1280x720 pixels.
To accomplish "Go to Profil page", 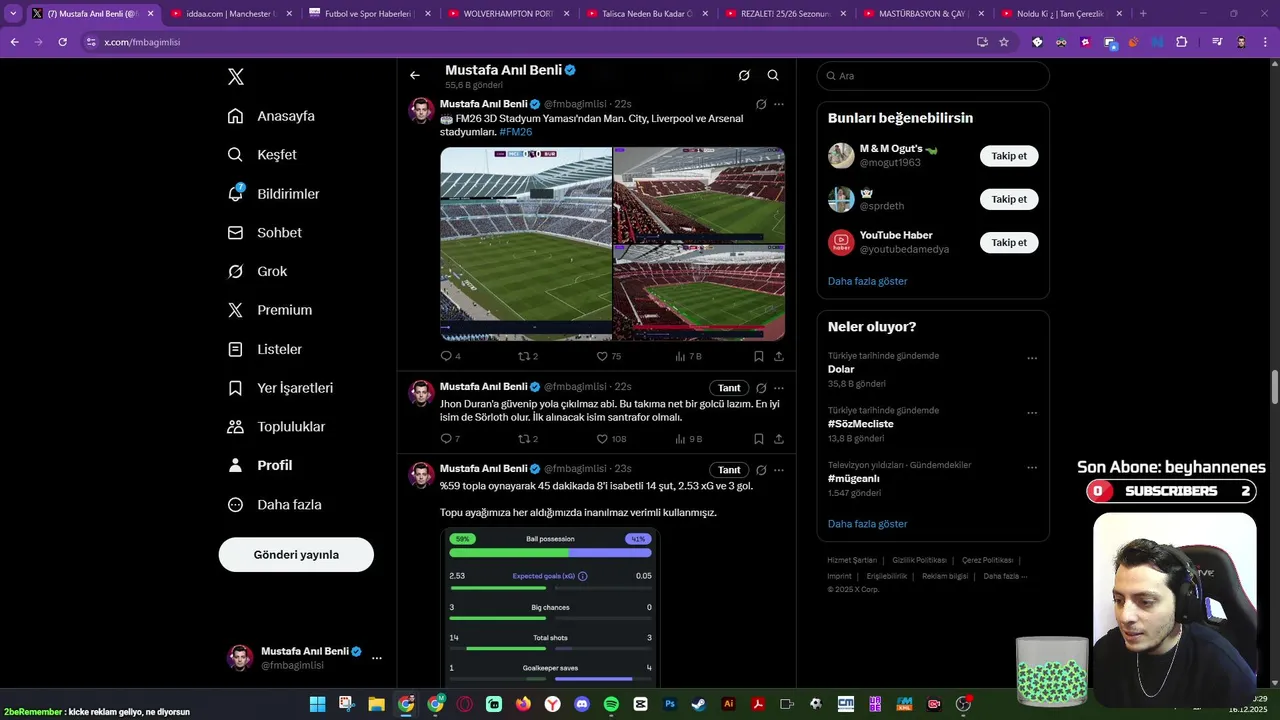I will coord(259,465).
